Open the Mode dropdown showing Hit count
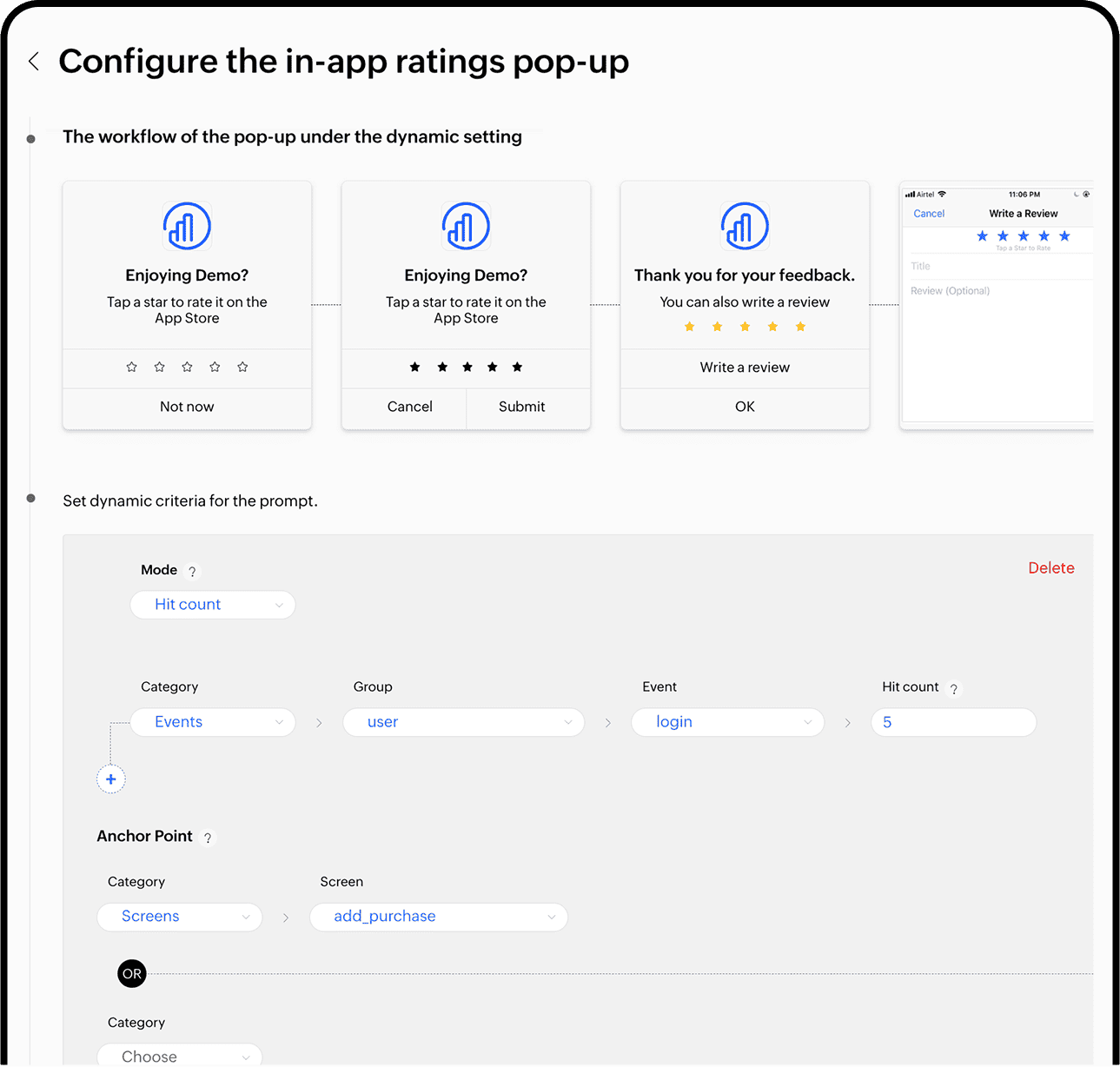The image size is (1120, 1067). [x=213, y=605]
